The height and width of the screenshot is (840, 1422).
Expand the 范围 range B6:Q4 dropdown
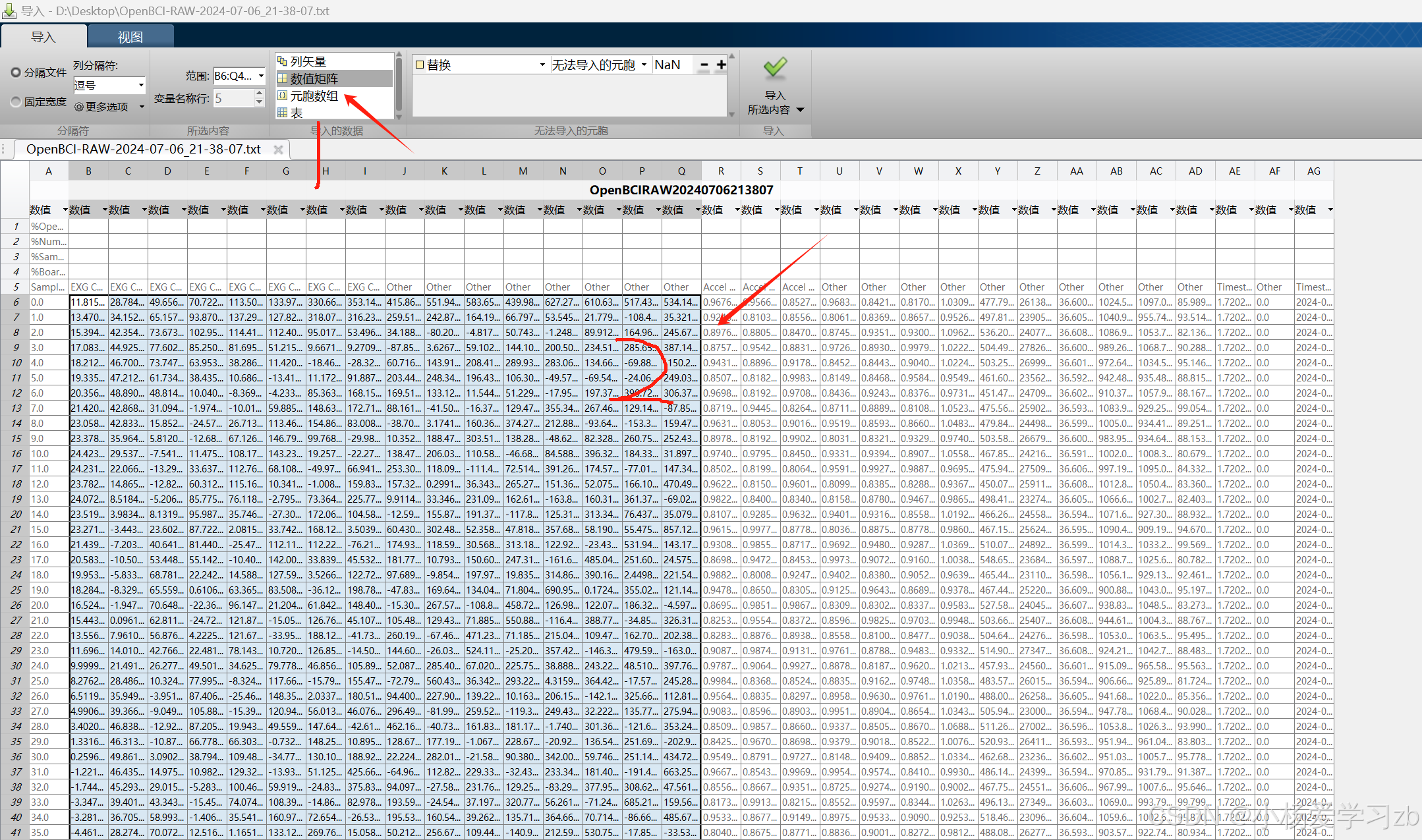click(x=261, y=76)
